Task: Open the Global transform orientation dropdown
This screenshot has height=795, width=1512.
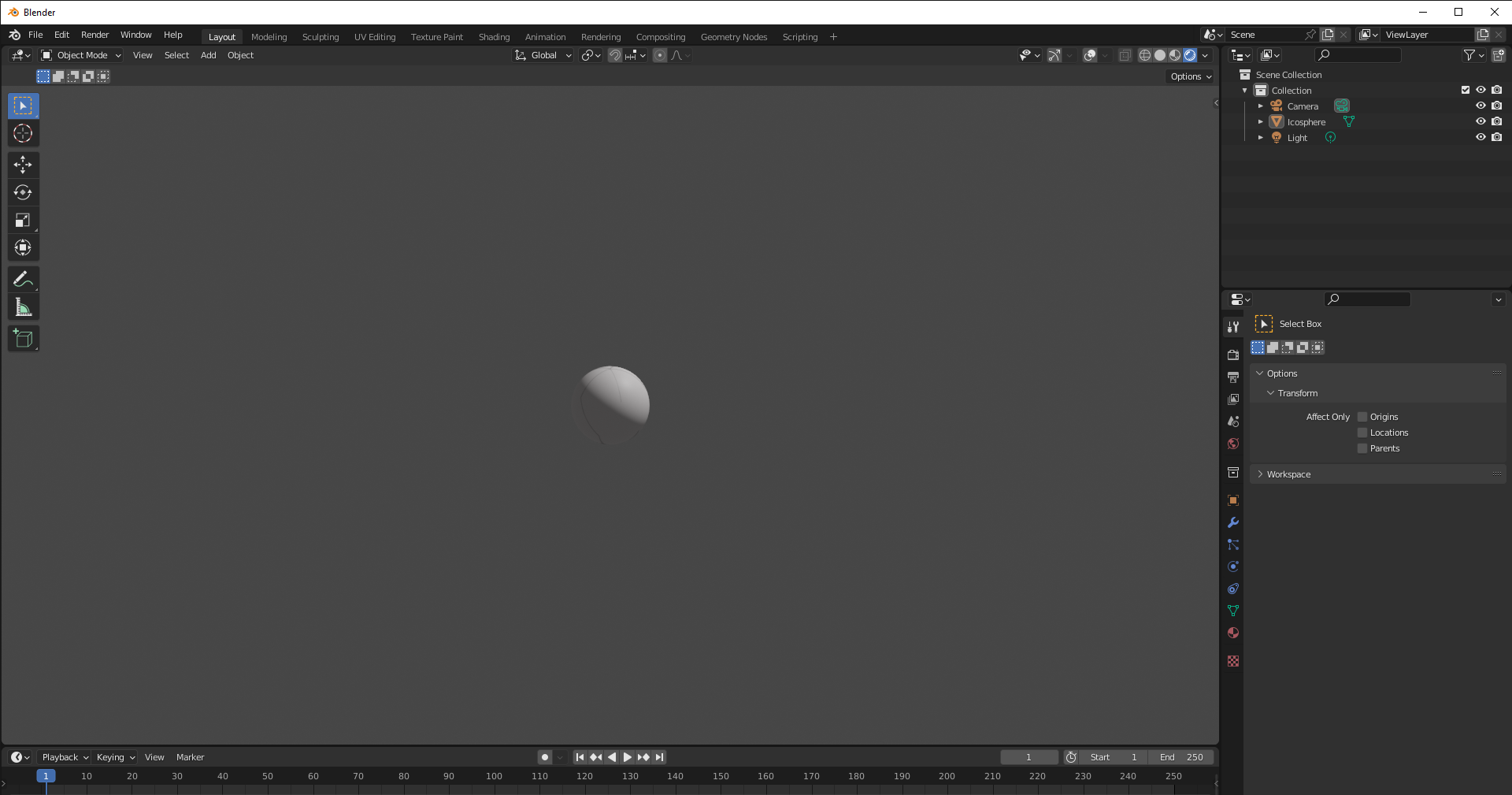Action: [543, 55]
